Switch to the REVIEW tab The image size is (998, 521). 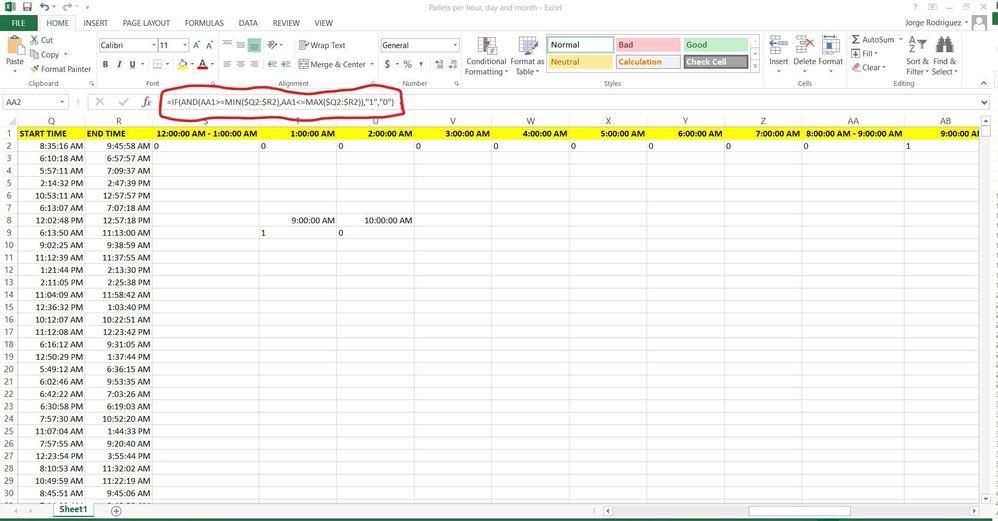(x=286, y=23)
